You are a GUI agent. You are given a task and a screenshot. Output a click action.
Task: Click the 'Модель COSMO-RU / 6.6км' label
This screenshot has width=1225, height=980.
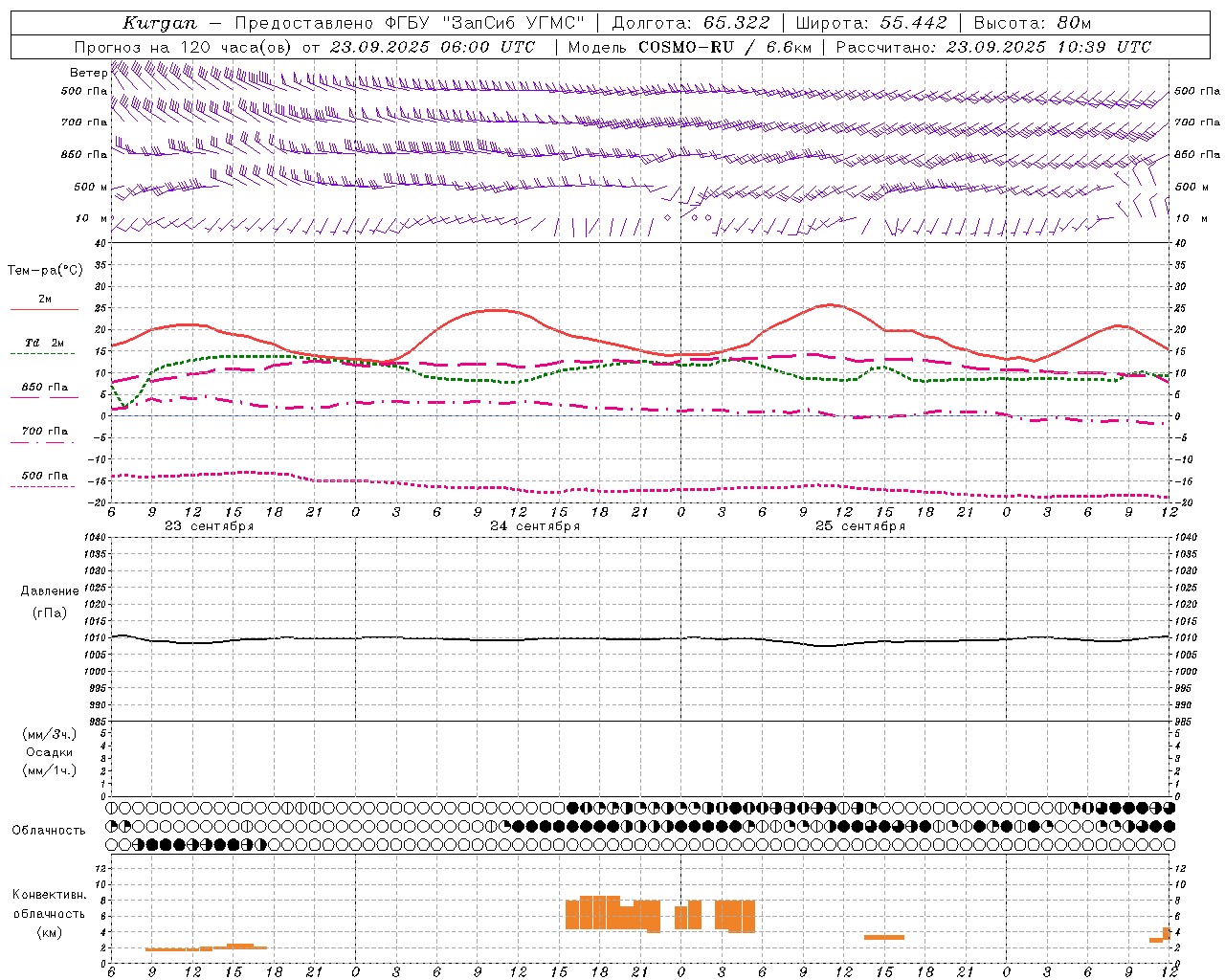[689, 47]
